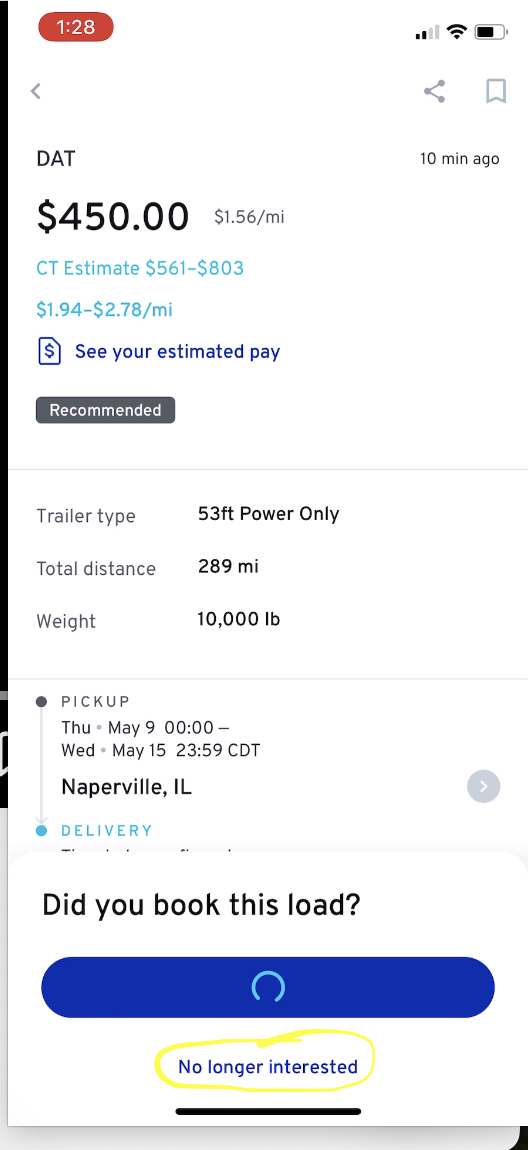
Task: Bookmark this load with the bookmark icon
Action: click(x=496, y=91)
